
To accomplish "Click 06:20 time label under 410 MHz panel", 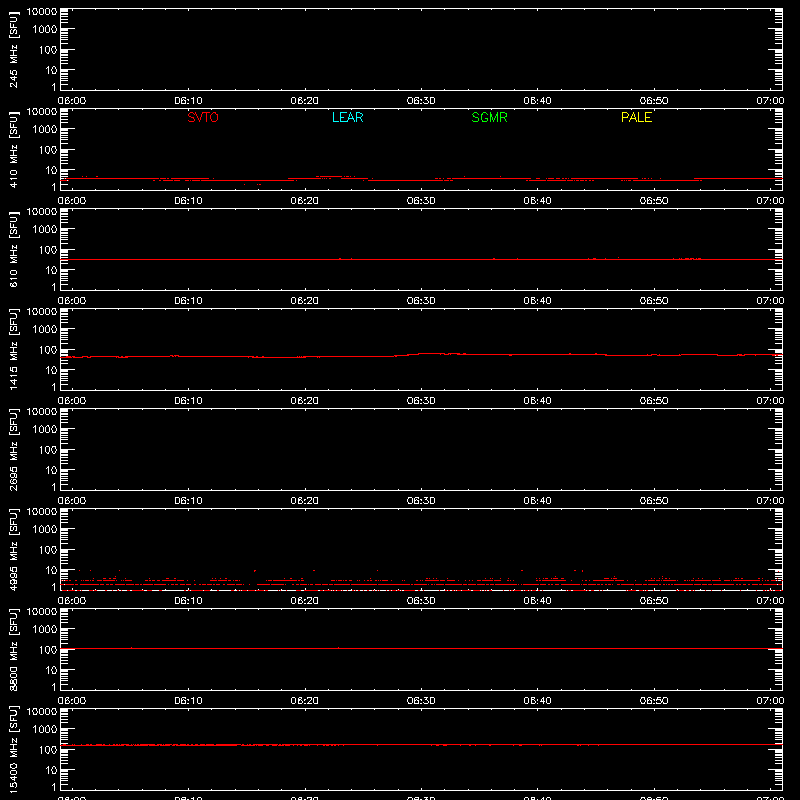I will 305,201.
